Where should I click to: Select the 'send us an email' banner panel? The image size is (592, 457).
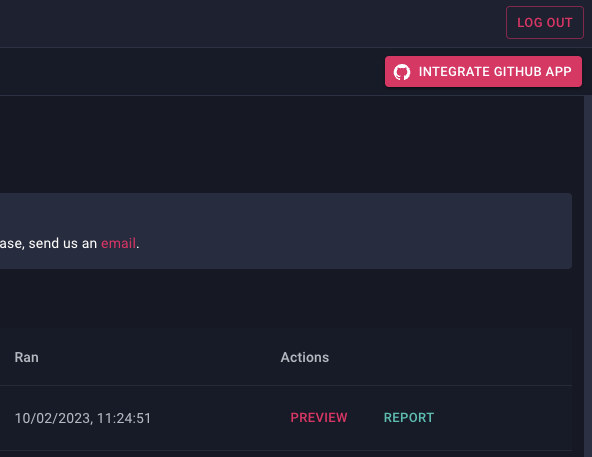coord(286,231)
